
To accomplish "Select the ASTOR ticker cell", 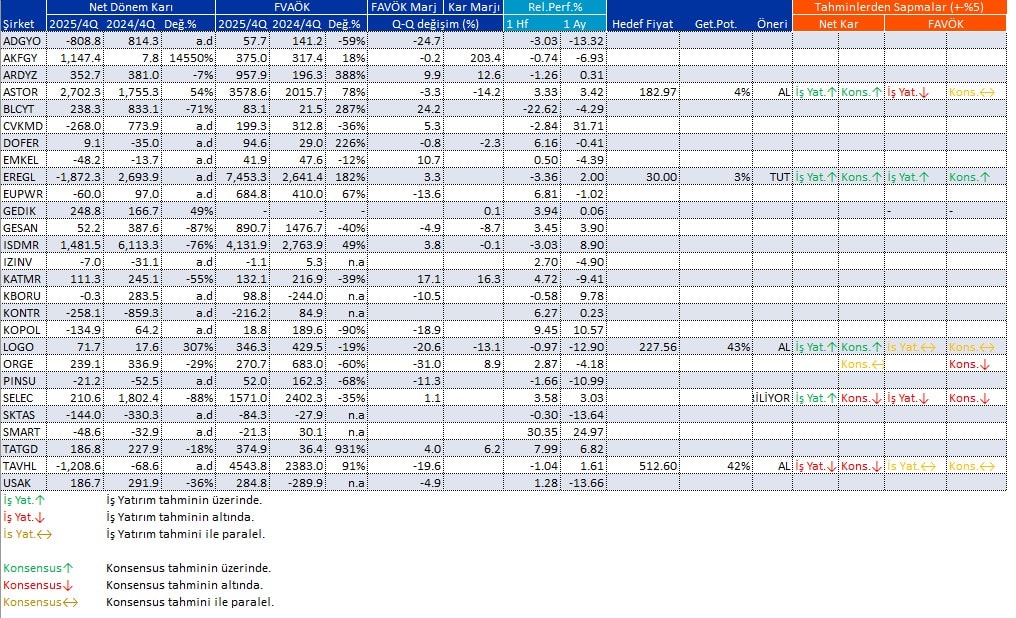I will [x=22, y=92].
